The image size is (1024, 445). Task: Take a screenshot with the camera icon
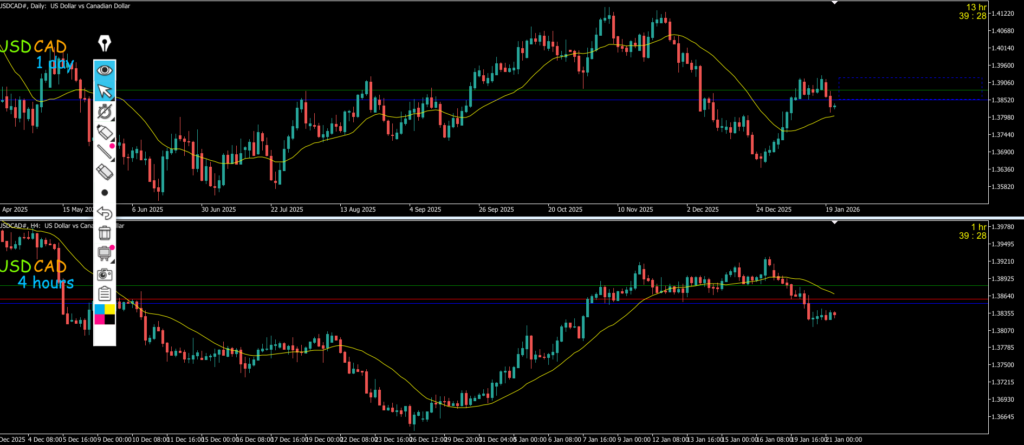104,272
